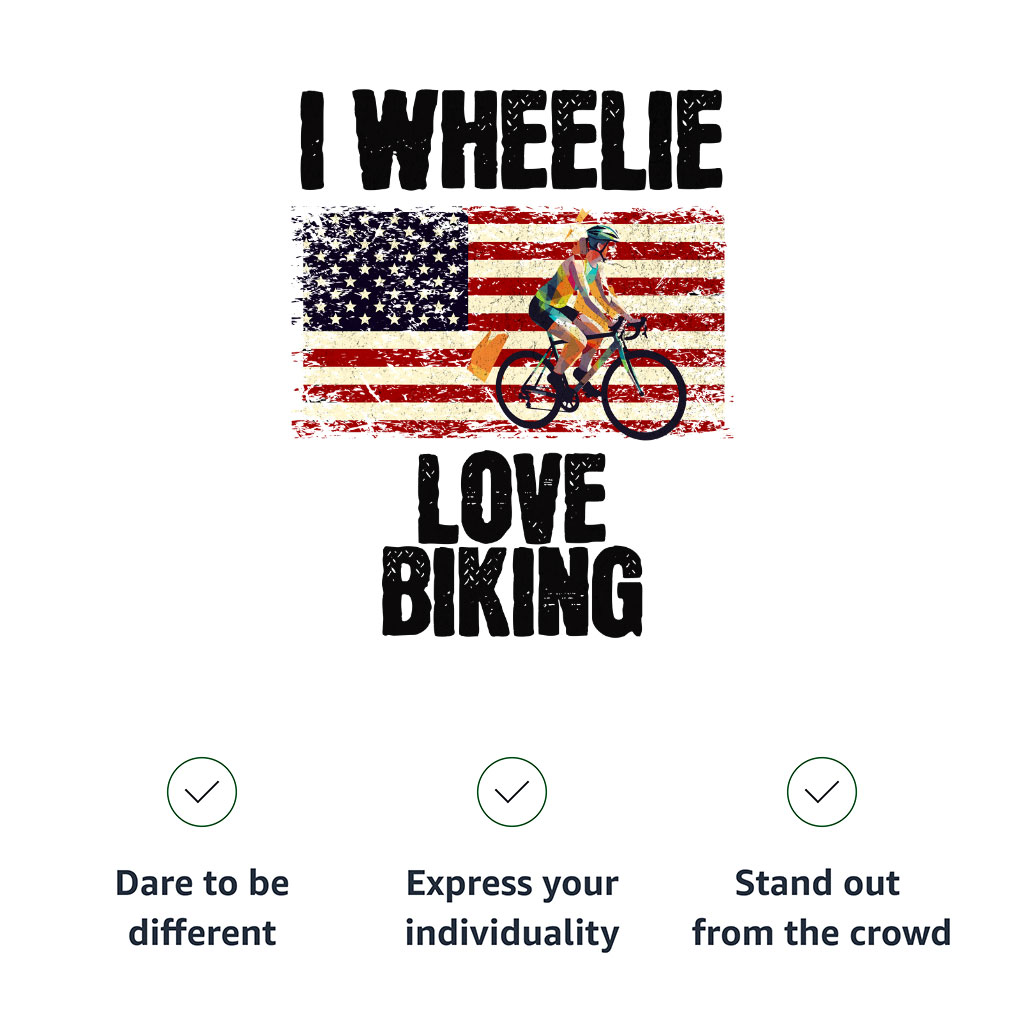Click the bicycle's rear wheel

pyautogui.click(x=529, y=389)
